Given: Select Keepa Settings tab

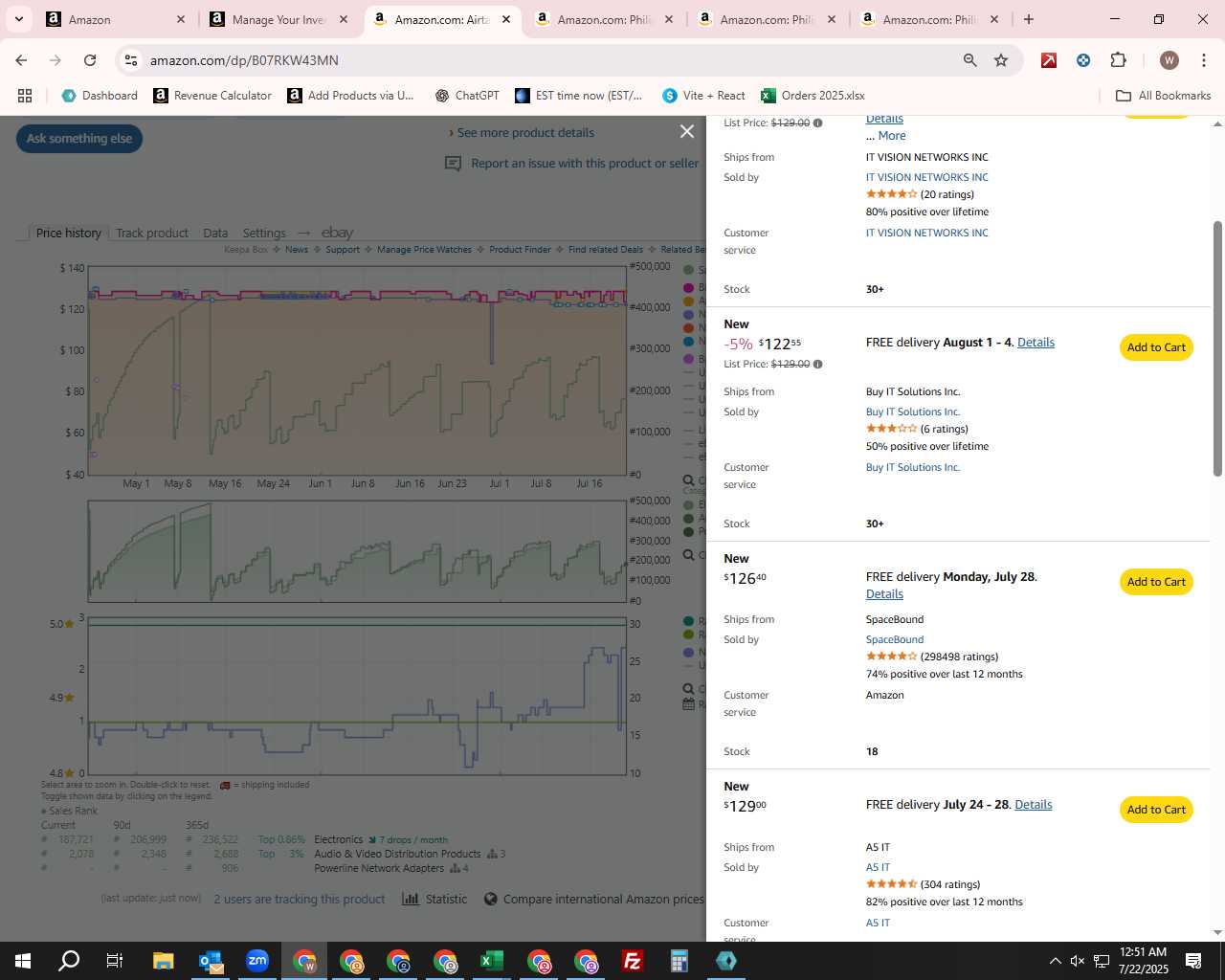Looking at the screenshot, I should click(264, 233).
